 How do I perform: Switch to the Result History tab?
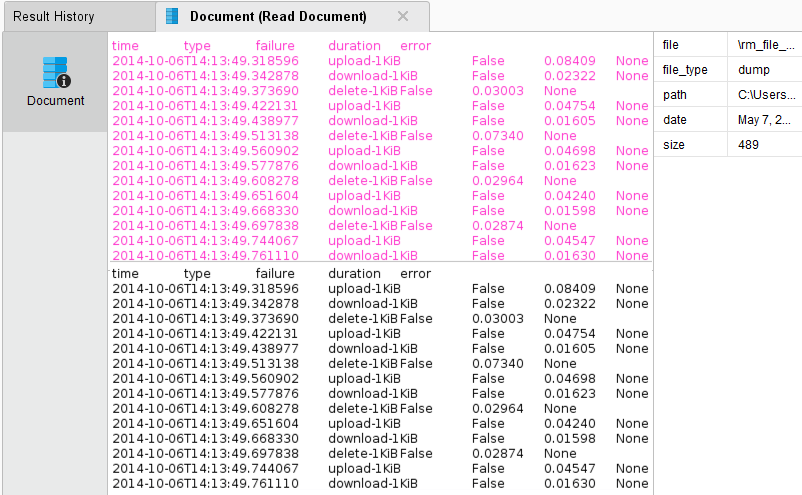[x=54, y=16]
